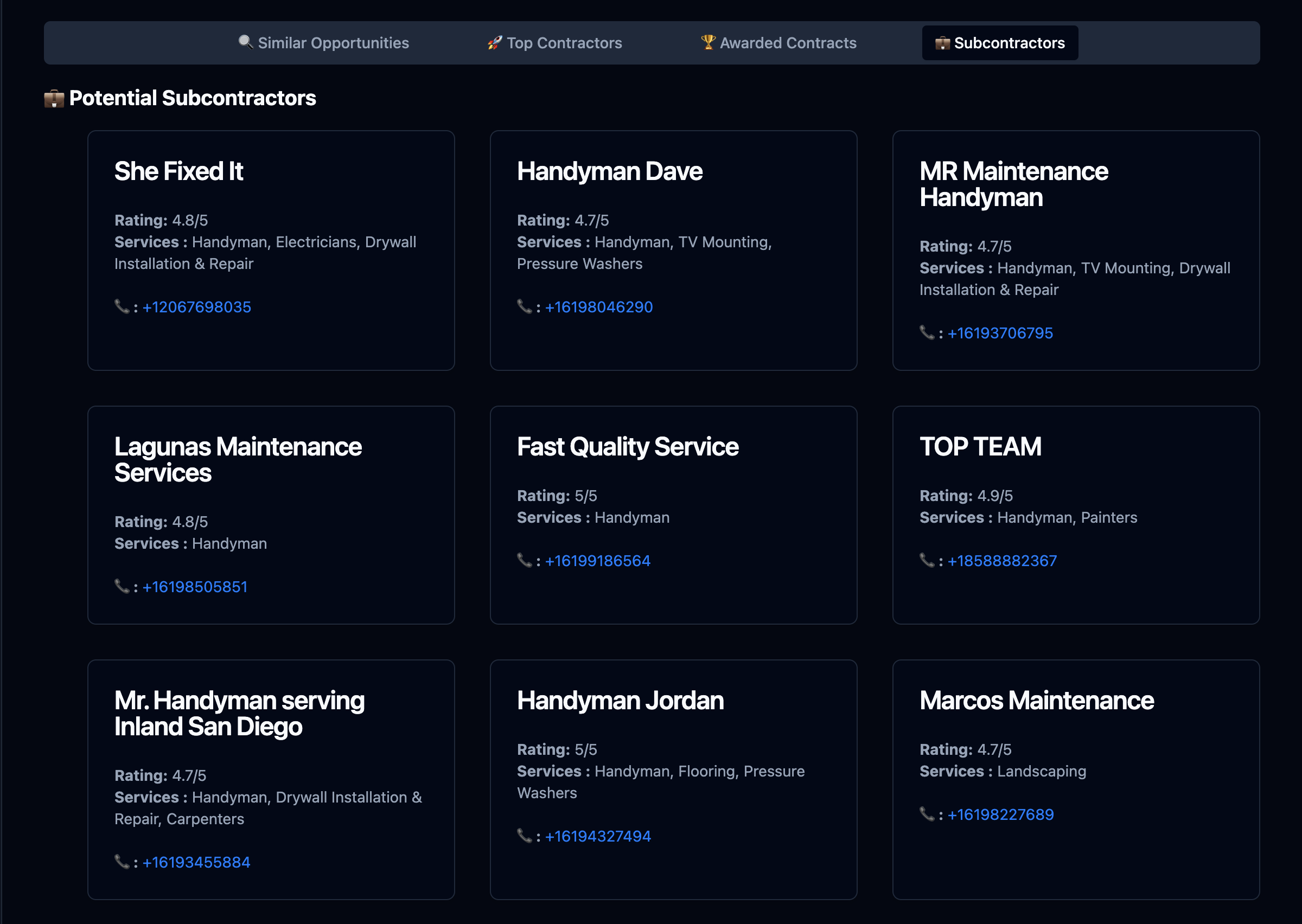This screenshot has width=1302, height=924.
Task: Click the rocket icon beside Top Contractors
Action: [x=495, y=42]
